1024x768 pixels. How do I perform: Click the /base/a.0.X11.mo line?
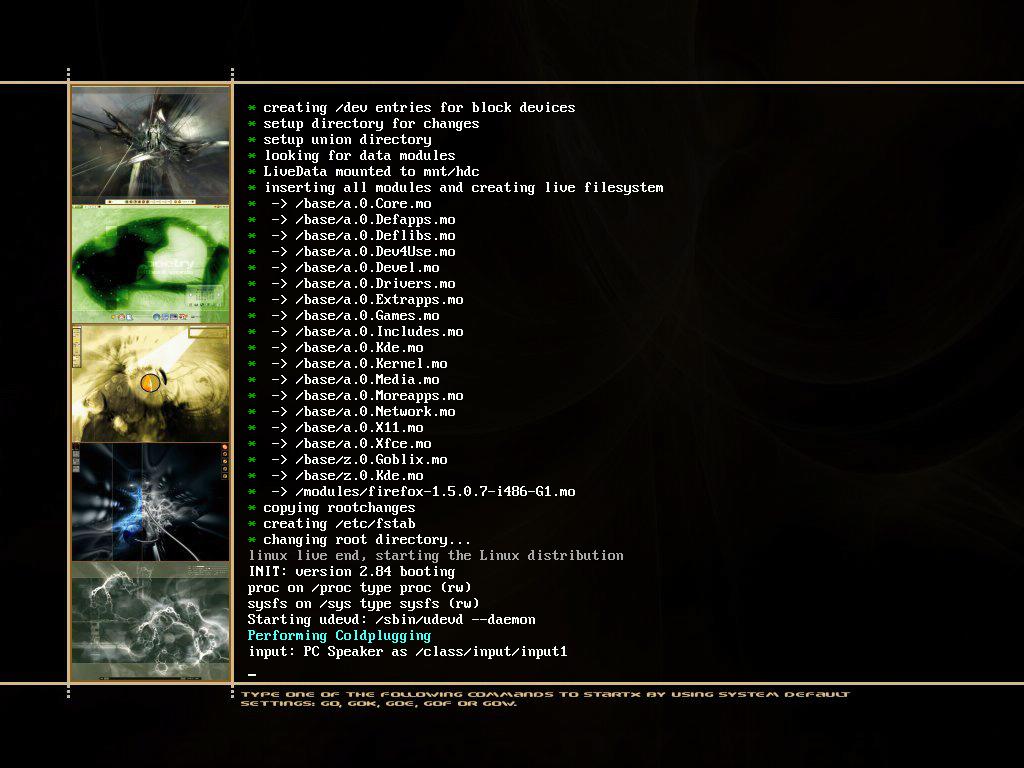tap(336, 428)
